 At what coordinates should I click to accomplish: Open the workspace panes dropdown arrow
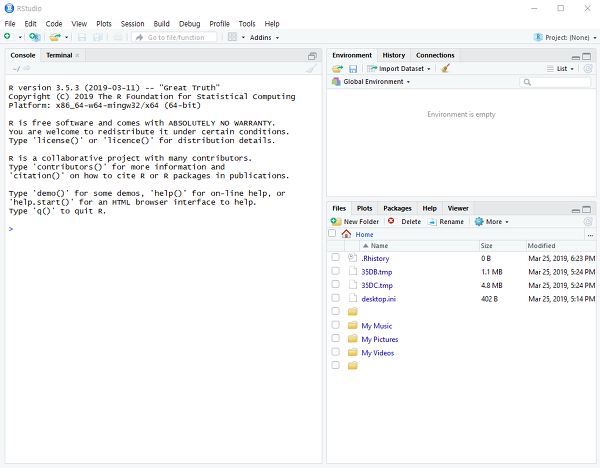243,38
